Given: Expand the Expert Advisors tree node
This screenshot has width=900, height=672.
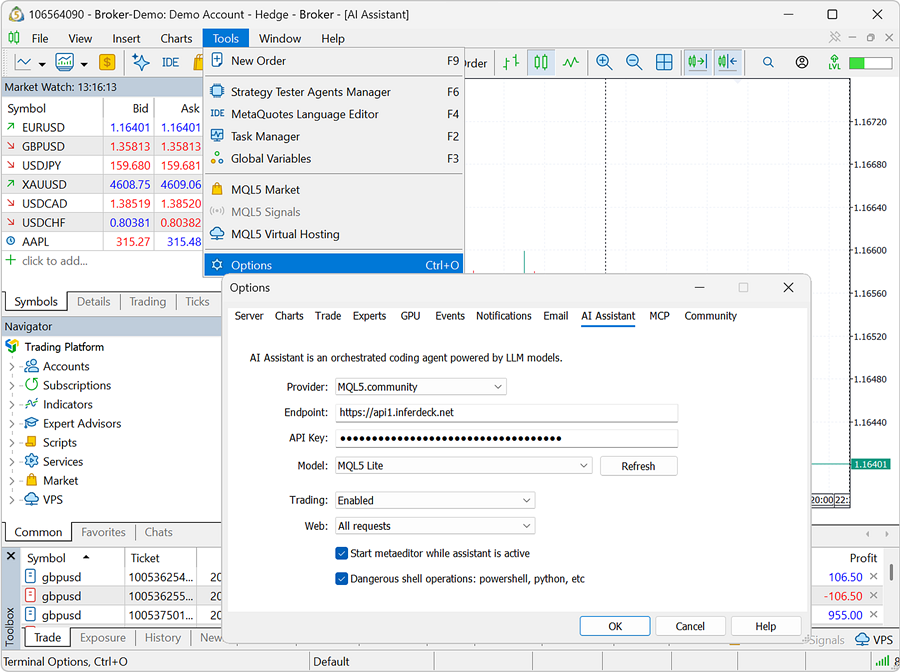Looking at the screenshot, I should click(x=11, y=424).
